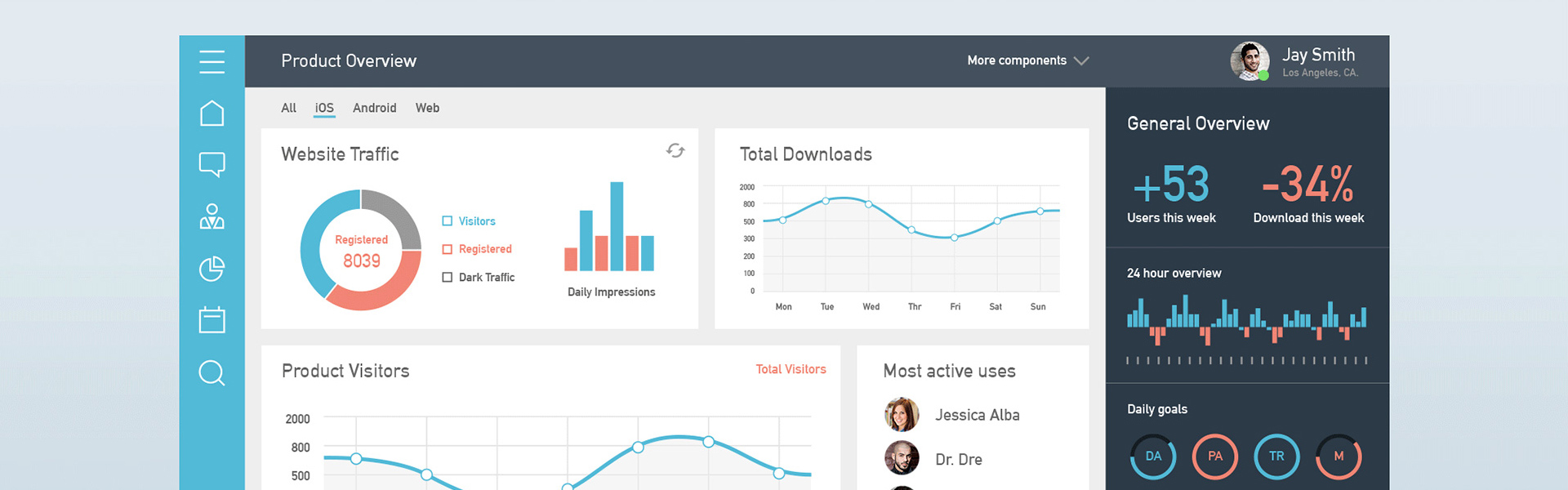Click the Wed data point in Total Downloads
This screenshot has height=490, width=1568.
pos(869,204)
